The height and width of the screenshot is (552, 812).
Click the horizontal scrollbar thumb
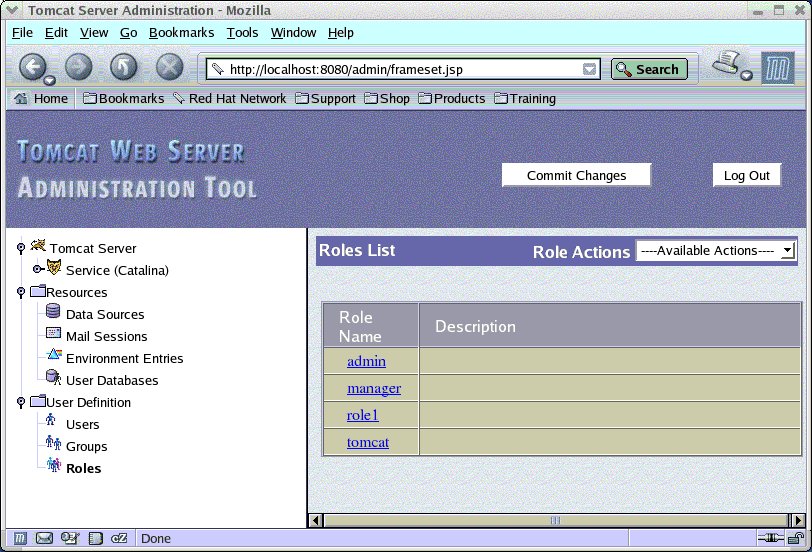click(x=556, y=520)
